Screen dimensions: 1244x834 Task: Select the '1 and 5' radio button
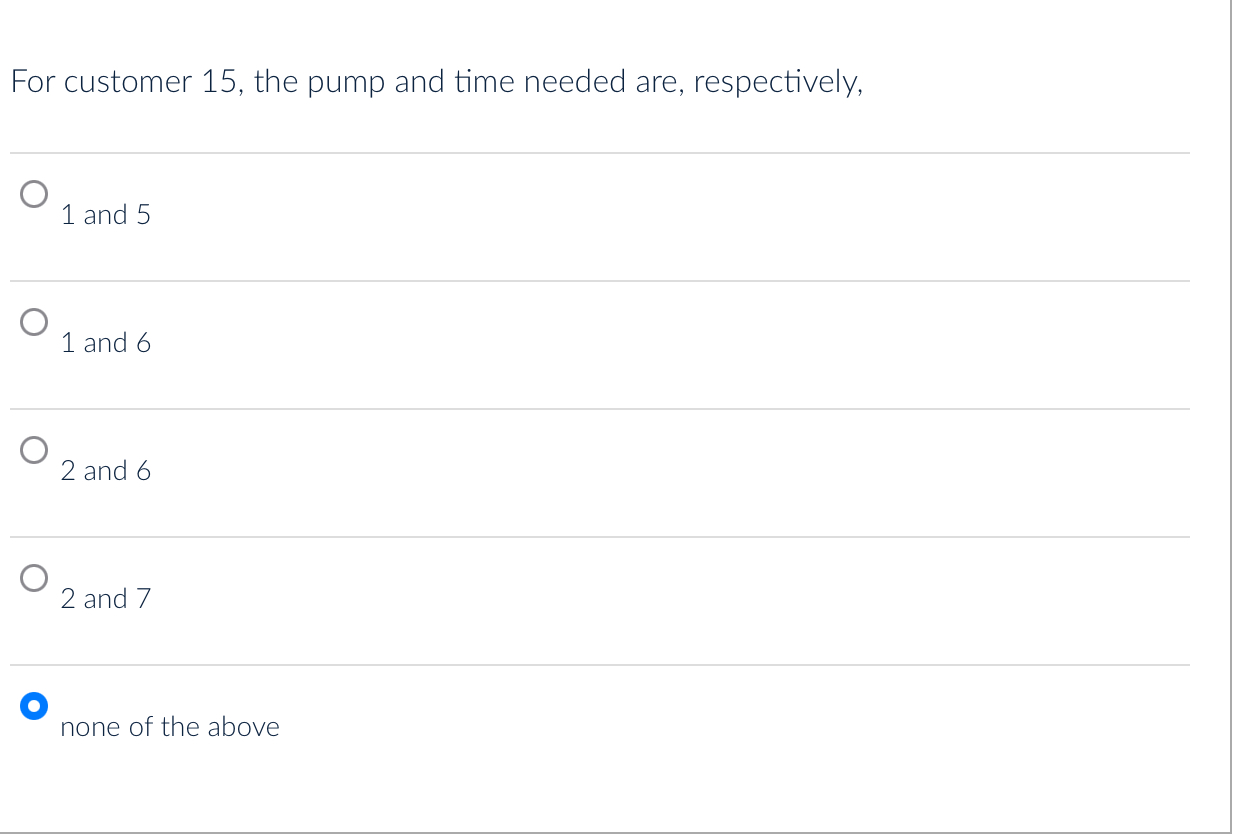click(x=34, y=195)
